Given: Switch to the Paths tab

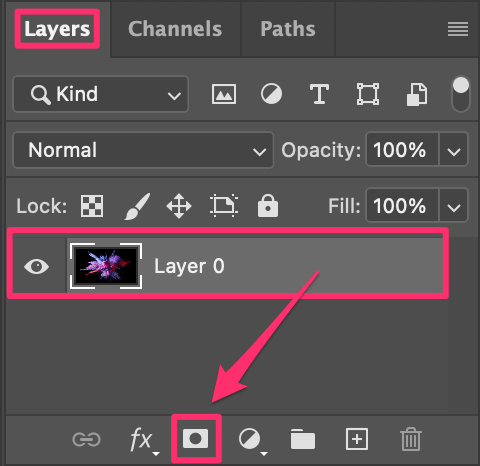Looking at the screenshot, I should (288, 29).
